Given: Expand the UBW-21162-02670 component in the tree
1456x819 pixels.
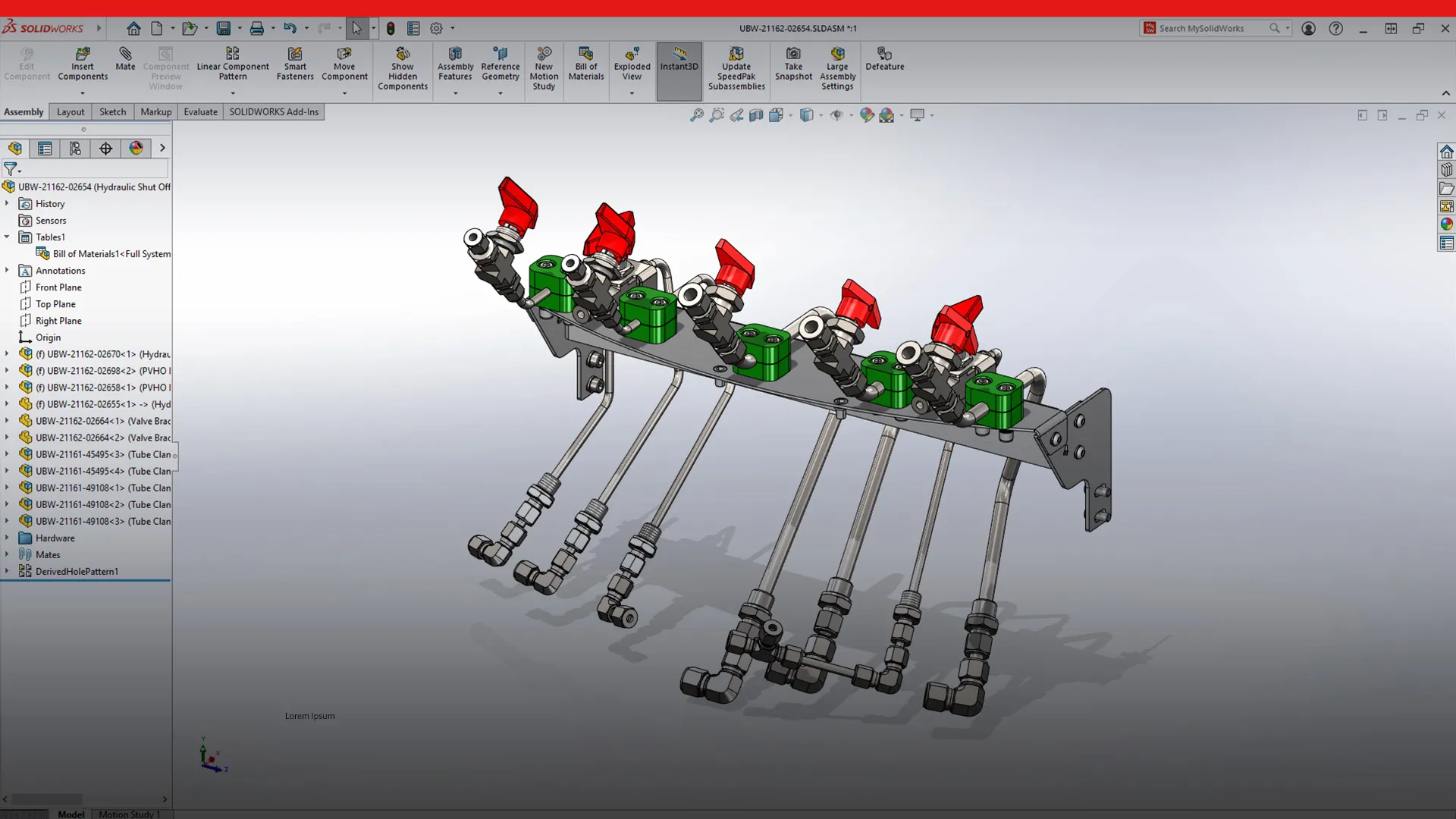Looking at the screenshot, I should [x=8, y=353].
